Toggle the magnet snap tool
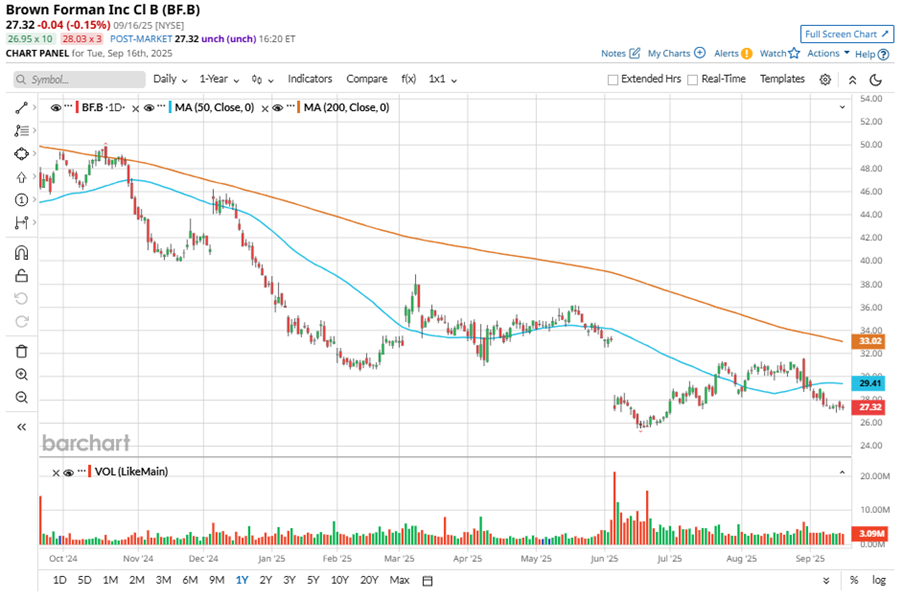The height and width of the screenshot is (599, 903). 21,253
